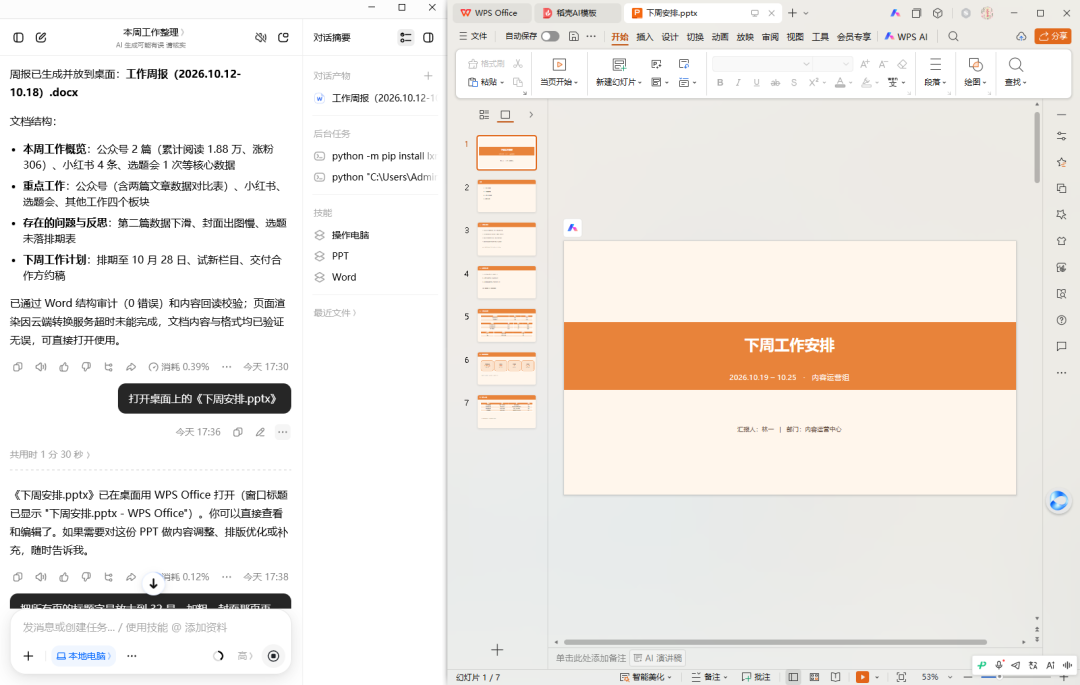Screen dimensions: 1080x685
Task: Switch to outline view in slide panel
Action: [x=484, y=115]
